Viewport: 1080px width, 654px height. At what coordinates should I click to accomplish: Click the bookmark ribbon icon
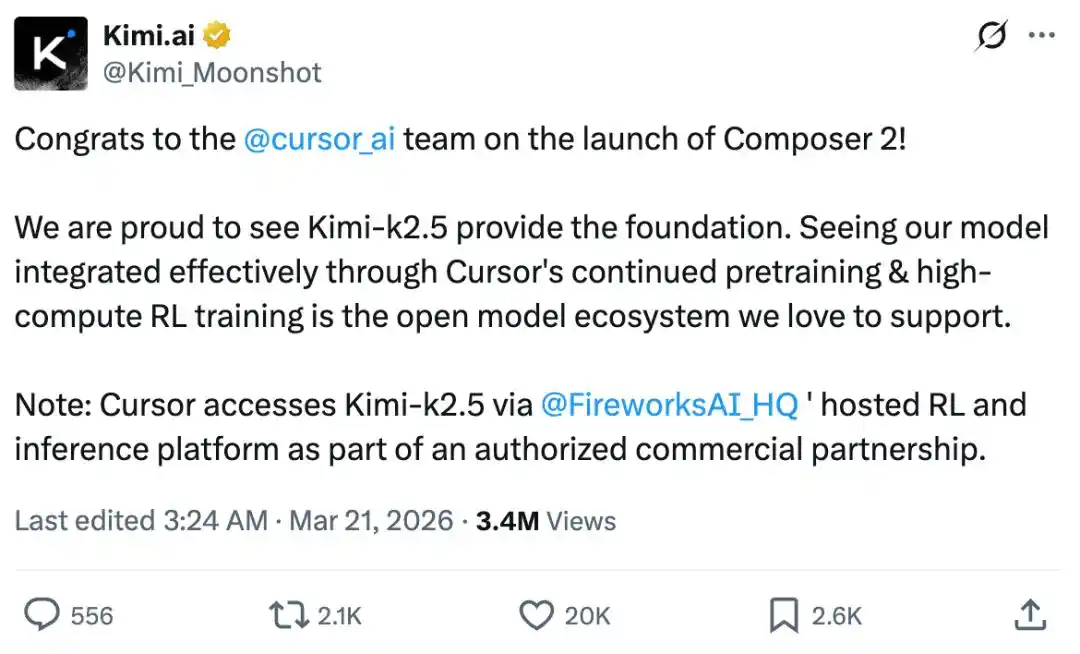(x=786, y=616)
